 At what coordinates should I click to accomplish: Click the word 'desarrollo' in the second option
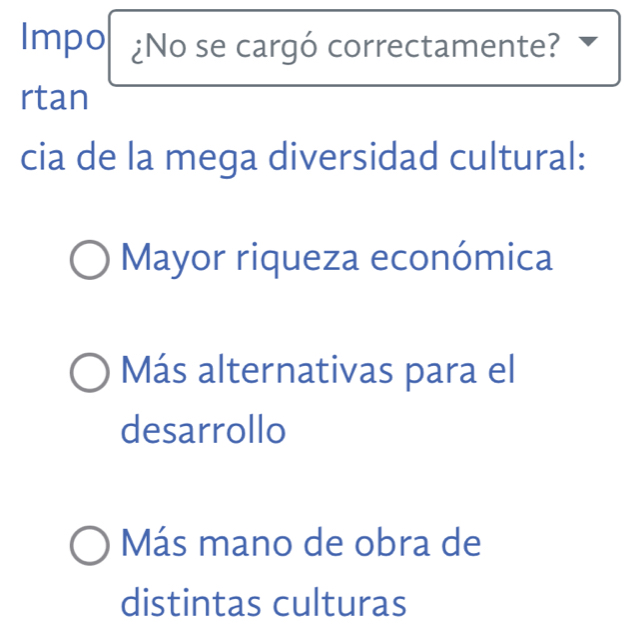[x=203, y=431]
